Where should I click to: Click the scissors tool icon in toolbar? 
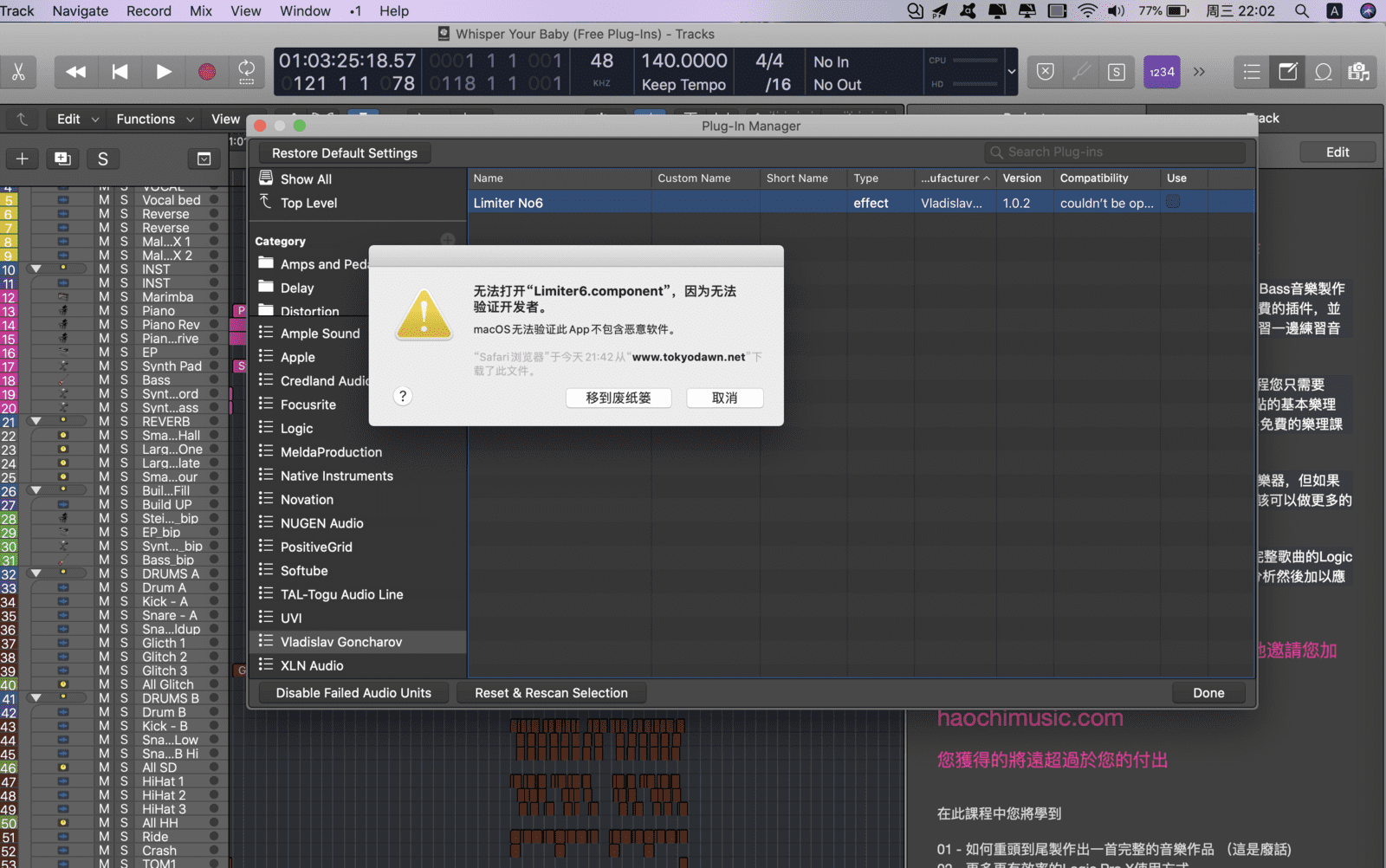pos(18,72)
